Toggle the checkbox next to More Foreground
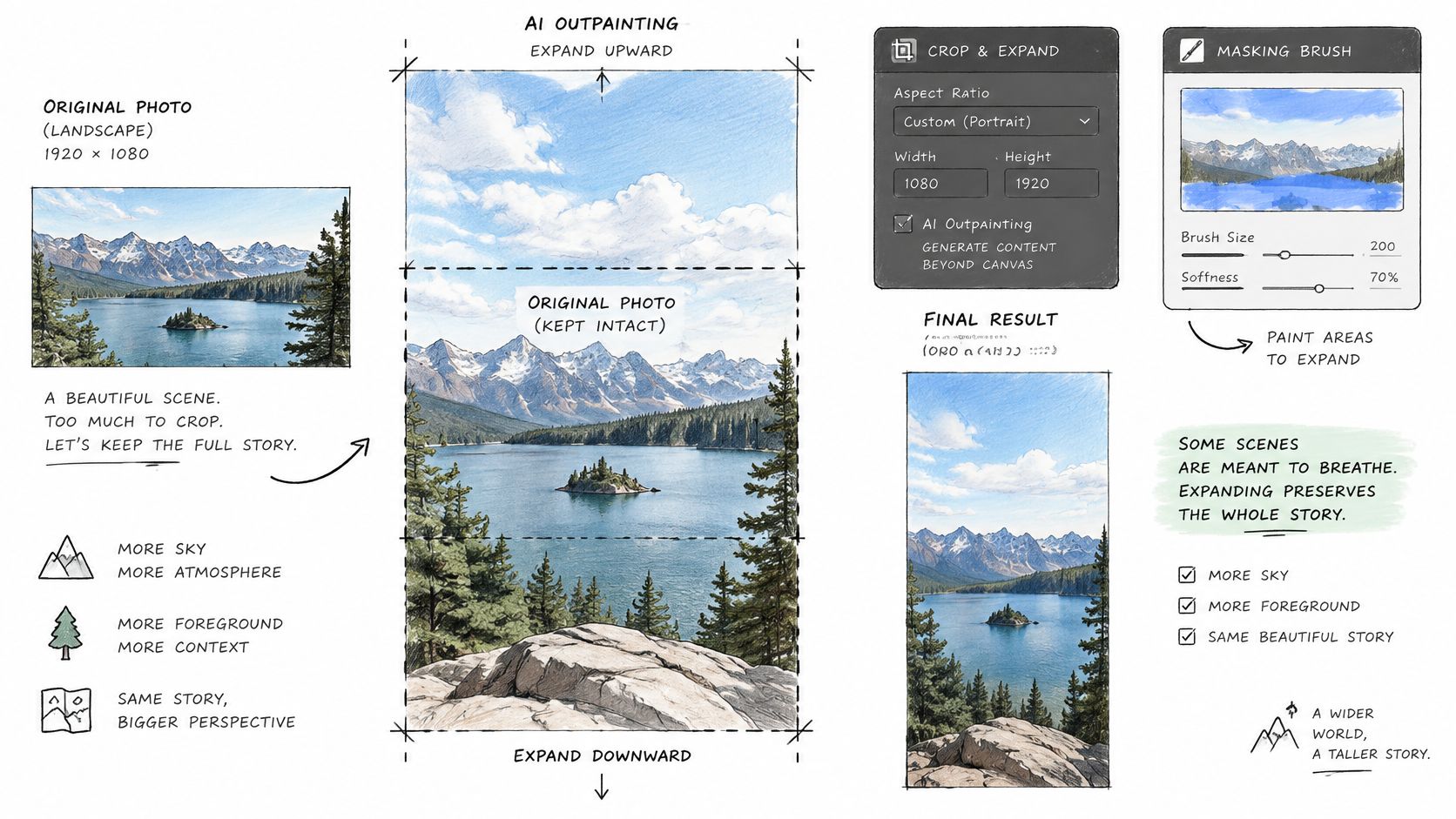This screenshot has width=1456, height=819. click(x=1187, y=606)
